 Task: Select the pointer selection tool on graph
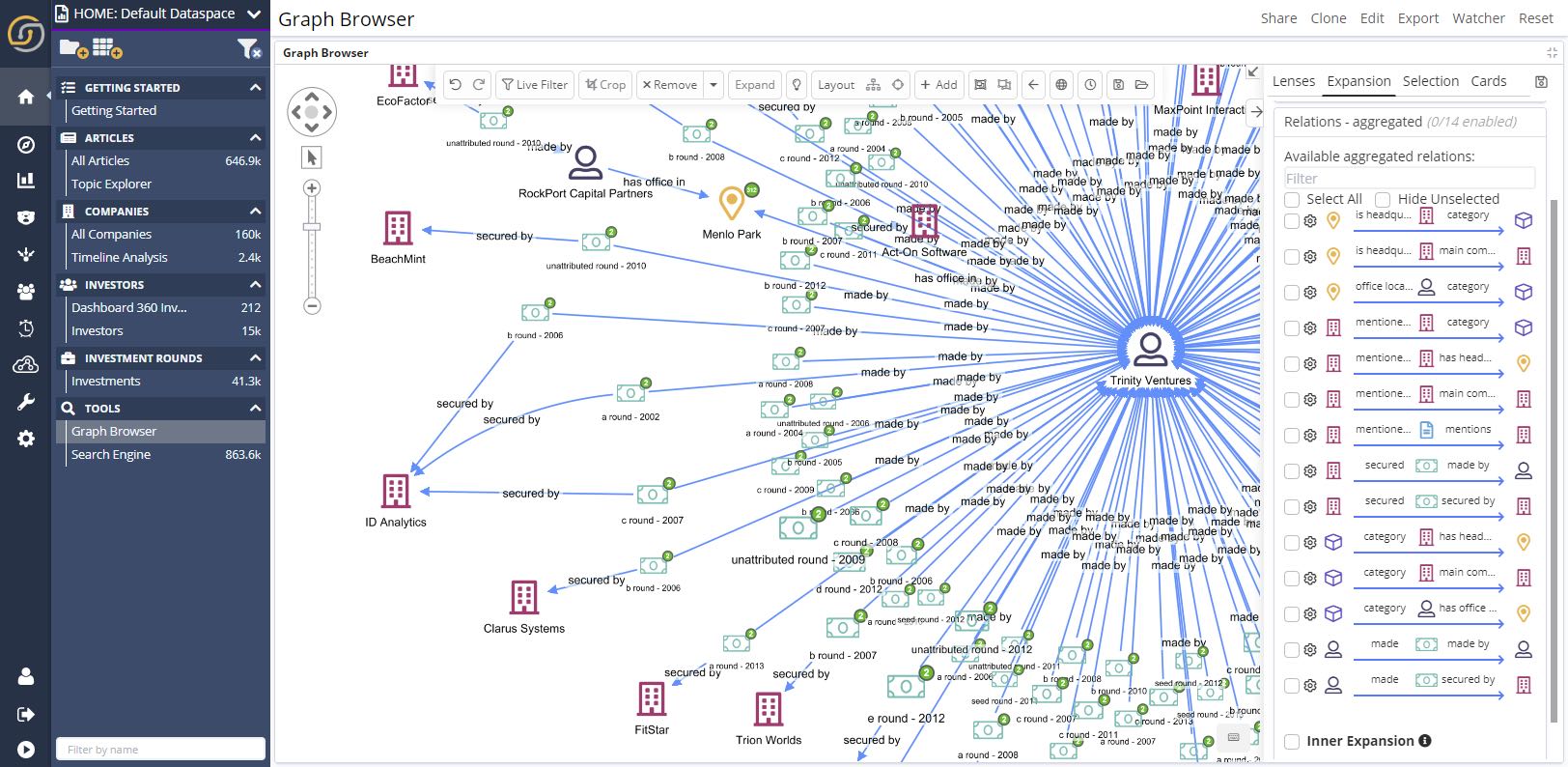(x=312, y=157)
